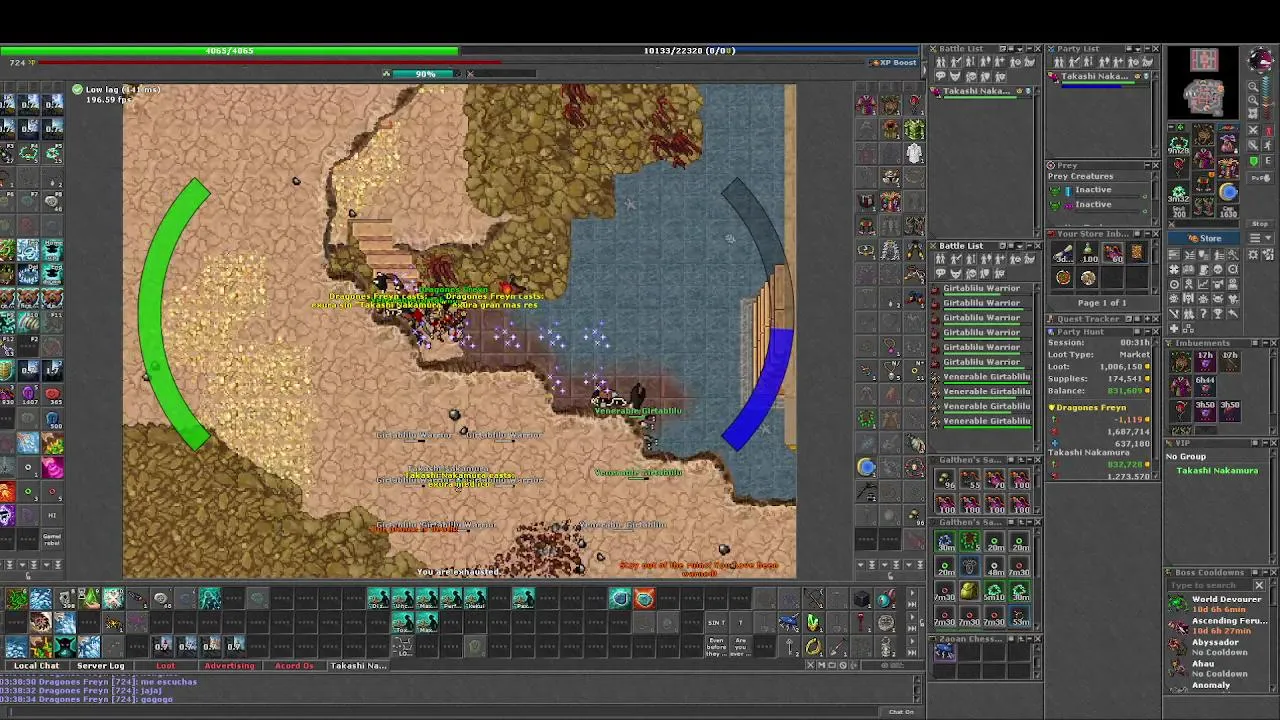Minimize the Party Hunt panel
Image resolution: width=1280 pixels, height=720 pixels.
pyautogui.click(x=1147, y=332)
